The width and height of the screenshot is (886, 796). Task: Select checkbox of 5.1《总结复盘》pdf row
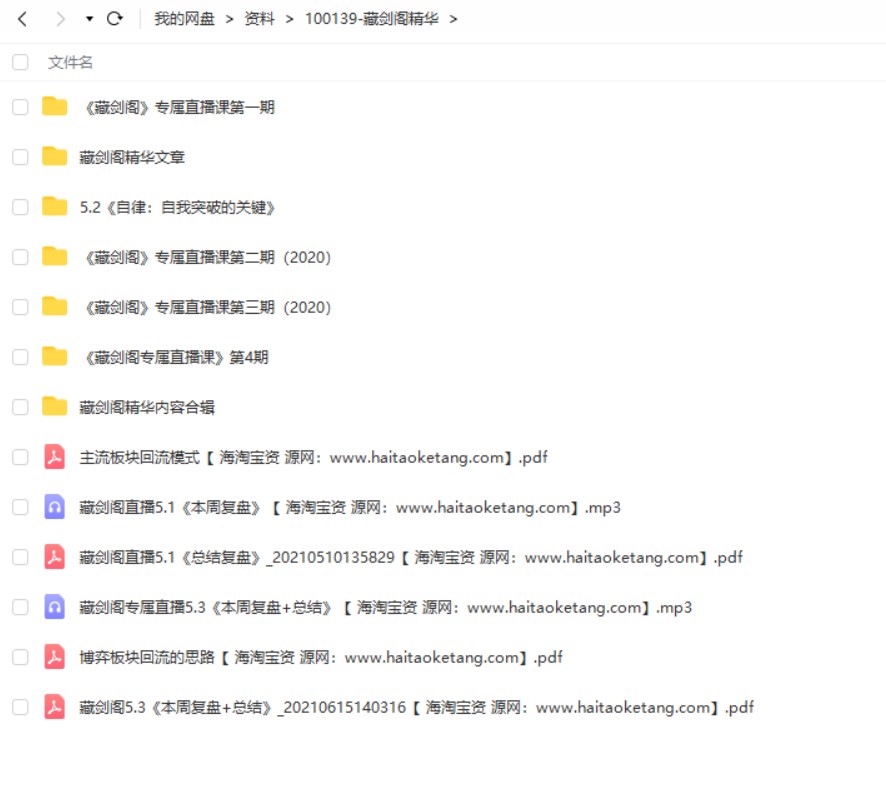(x=20, y=557)
